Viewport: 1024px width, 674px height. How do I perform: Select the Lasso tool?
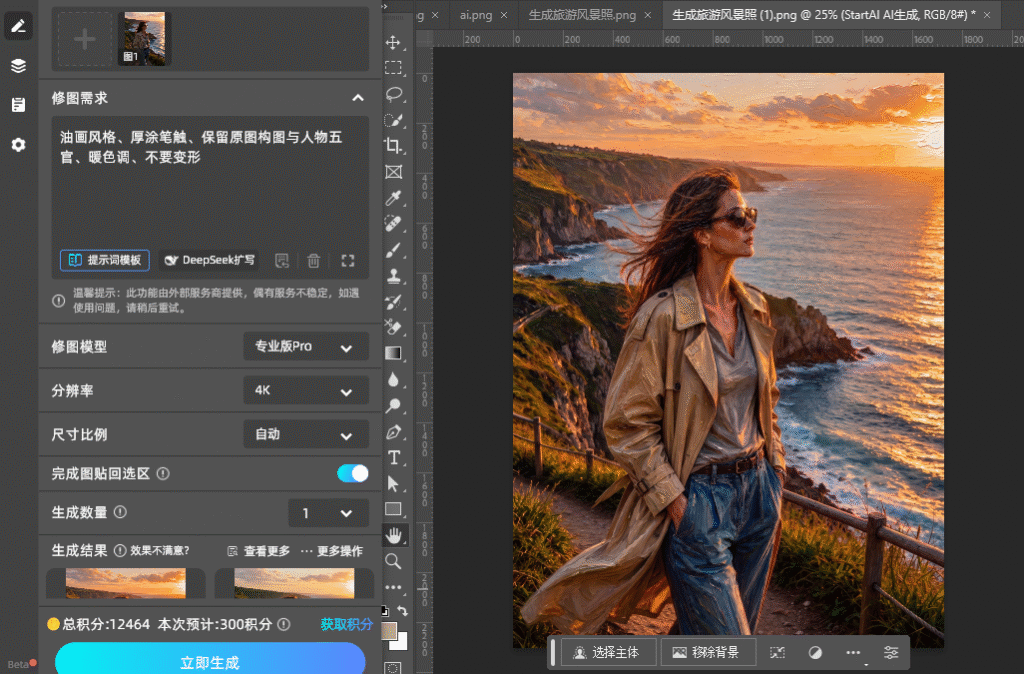(393, 94)
